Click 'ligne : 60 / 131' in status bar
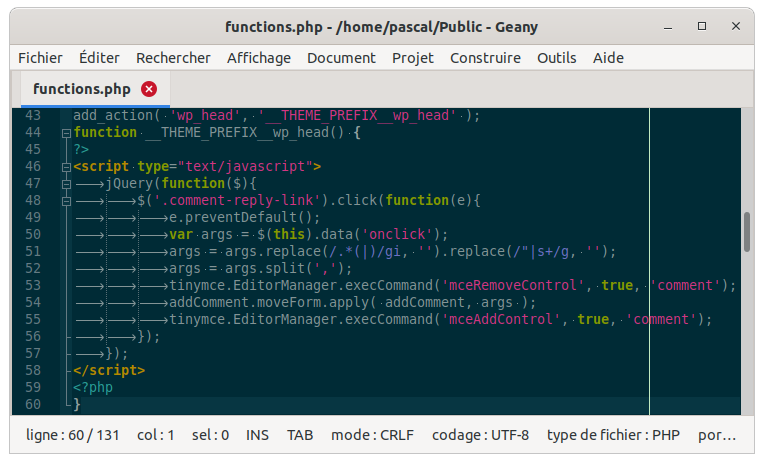This screenshot has width=764, height=463. coord(73,435)
